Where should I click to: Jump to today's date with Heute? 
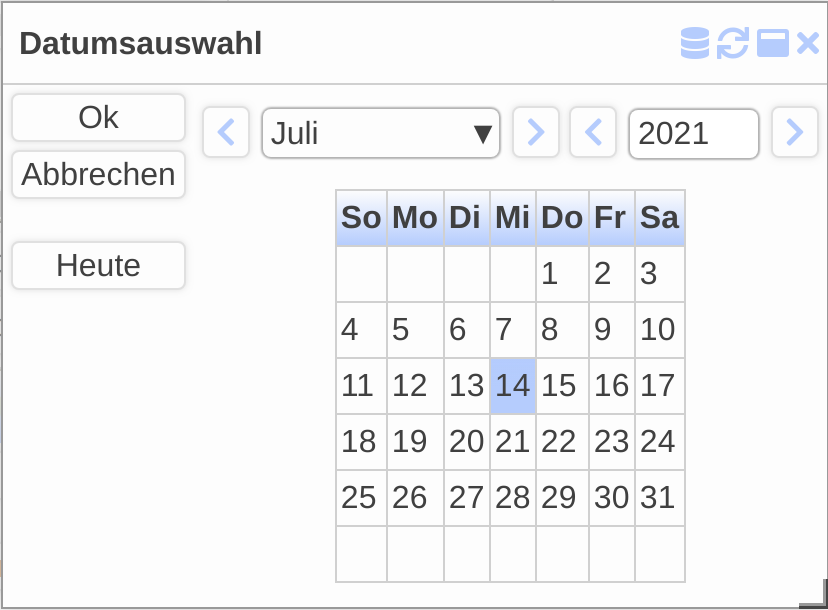click(98, 265)
